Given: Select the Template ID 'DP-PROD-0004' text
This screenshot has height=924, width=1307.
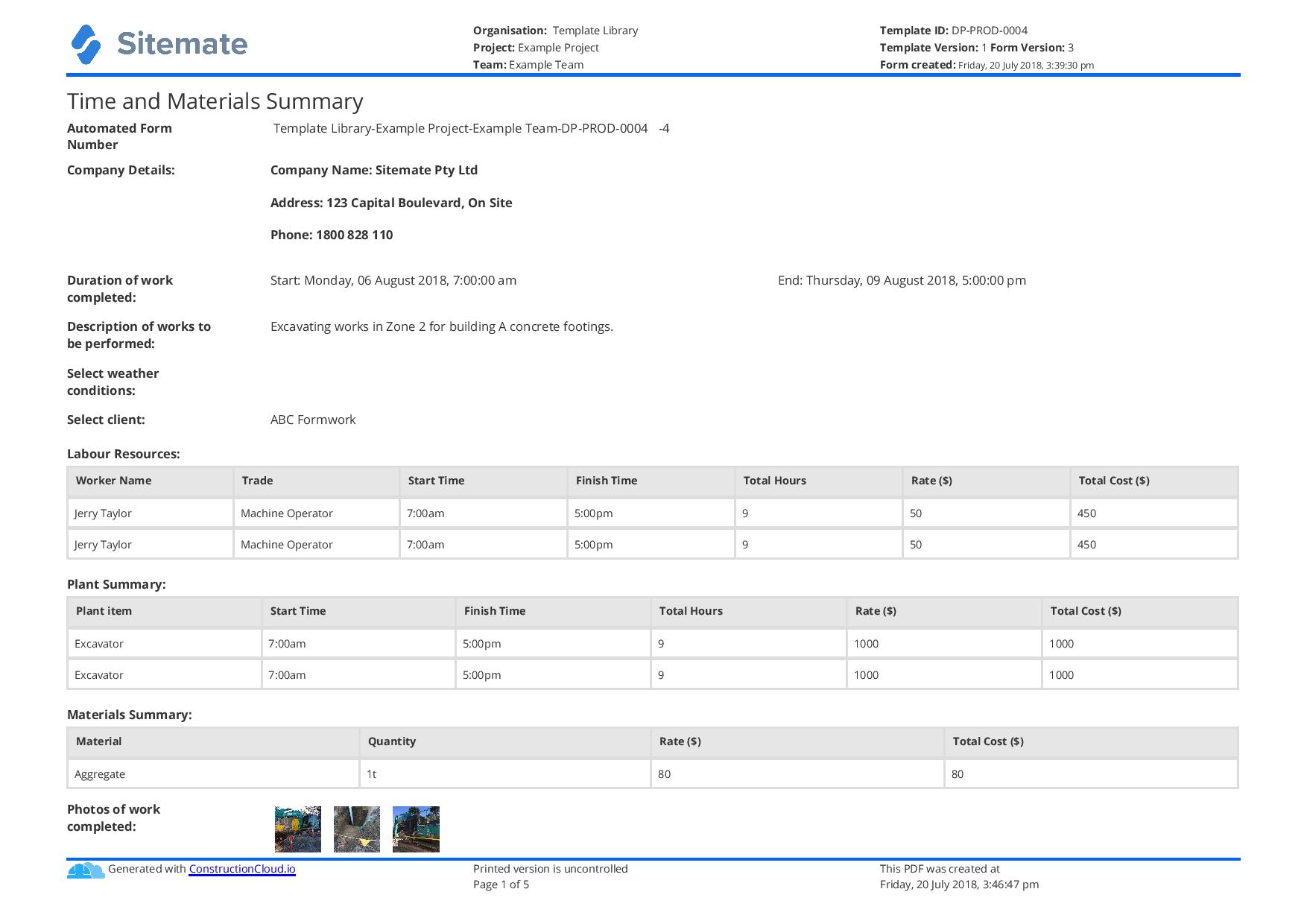Looking at the screenshot, I should [990, 31].
